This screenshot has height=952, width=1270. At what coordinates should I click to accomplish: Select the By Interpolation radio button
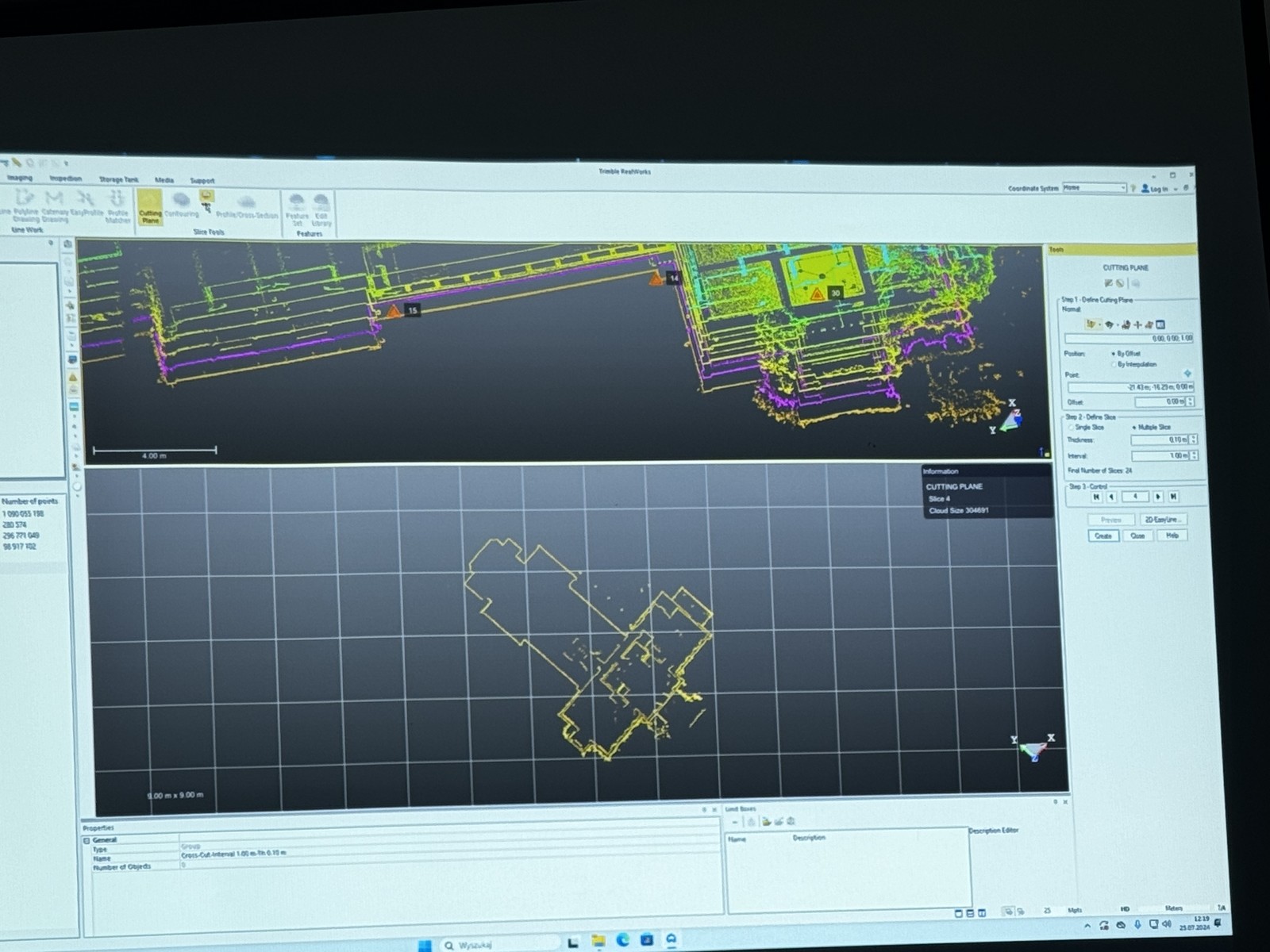(1114, 364)
